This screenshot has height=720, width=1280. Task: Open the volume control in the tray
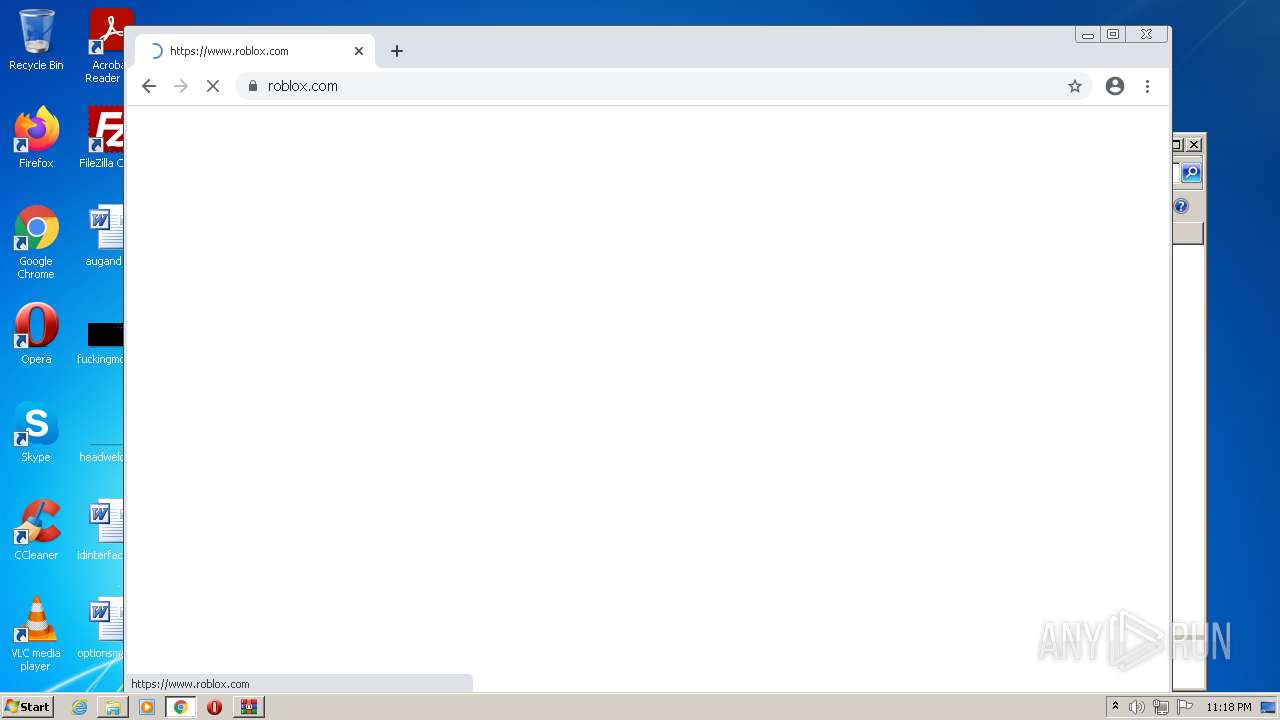coord(1137,707)
